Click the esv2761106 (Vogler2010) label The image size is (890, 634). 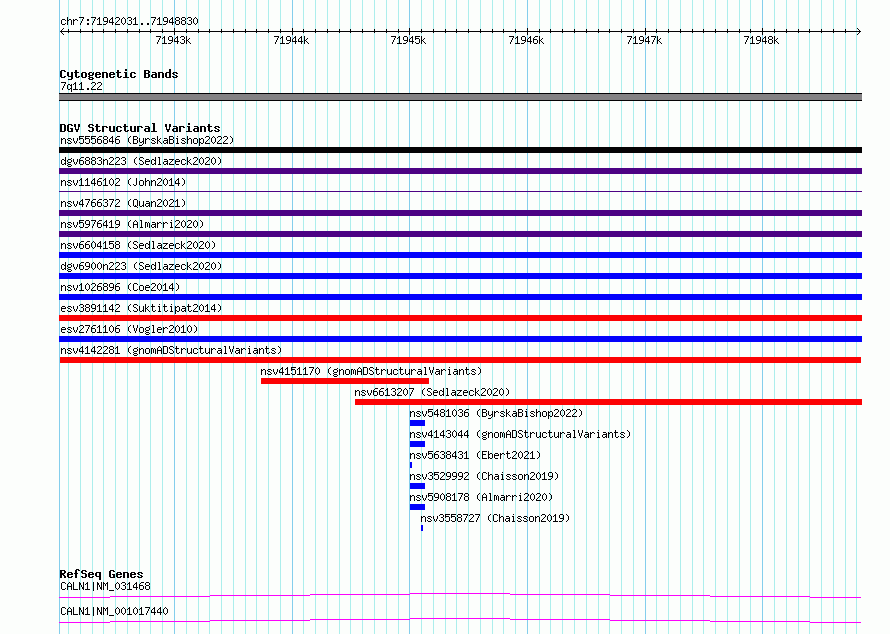coord(128,329)
